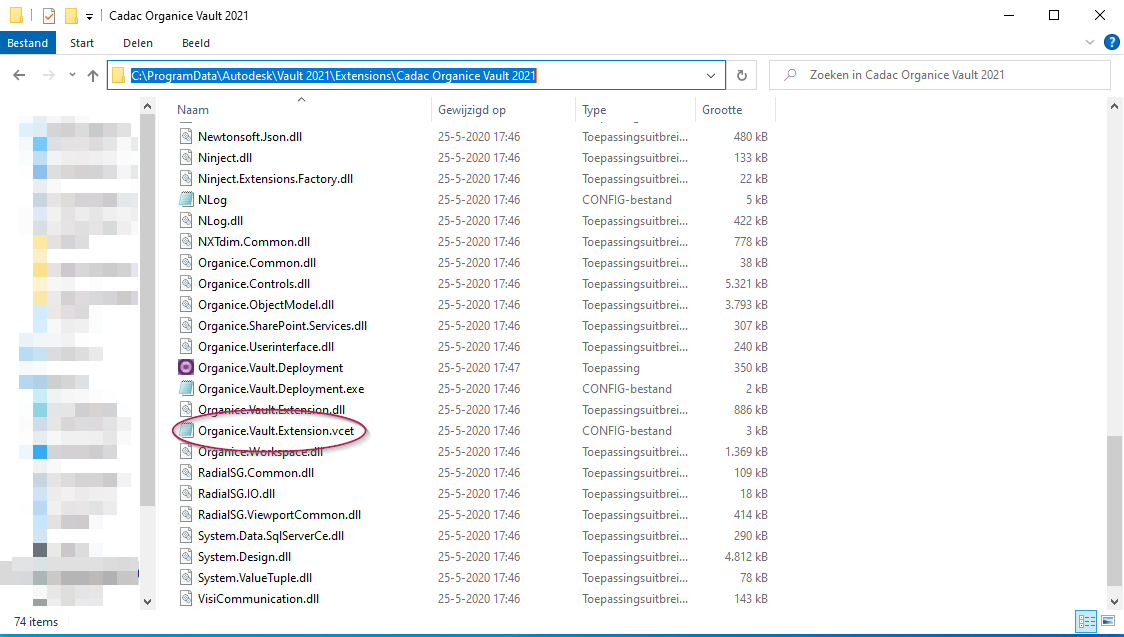
Task: Go back with the Back arrow
Action: pos(19,75)
